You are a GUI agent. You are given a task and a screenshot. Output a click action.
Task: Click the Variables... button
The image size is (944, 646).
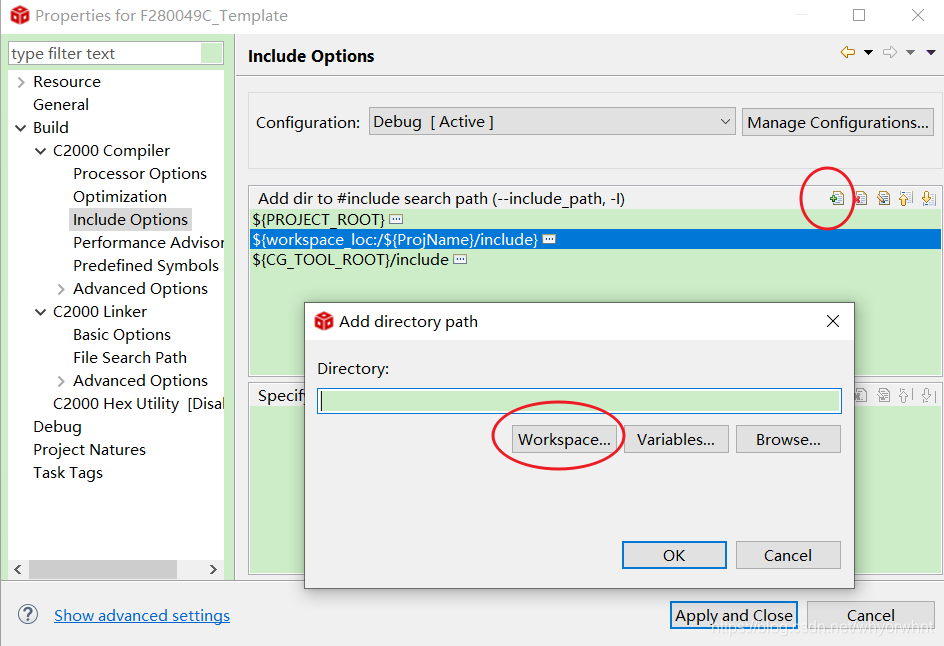coord(676,439)
